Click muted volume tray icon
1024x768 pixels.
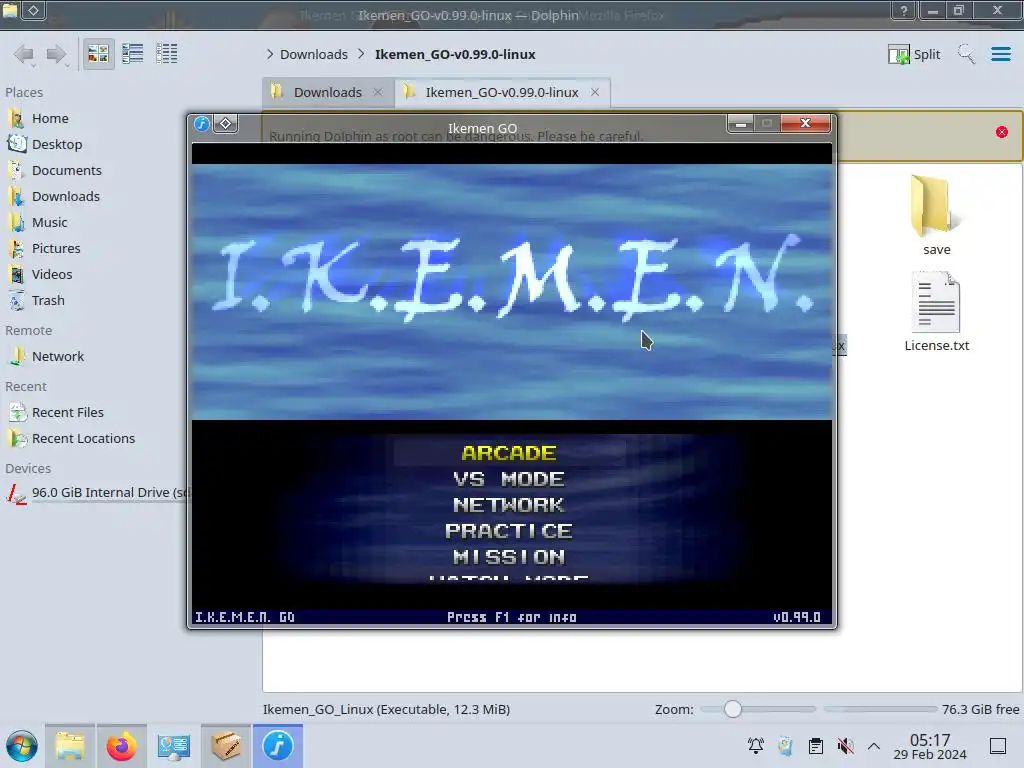pos(845,746)
